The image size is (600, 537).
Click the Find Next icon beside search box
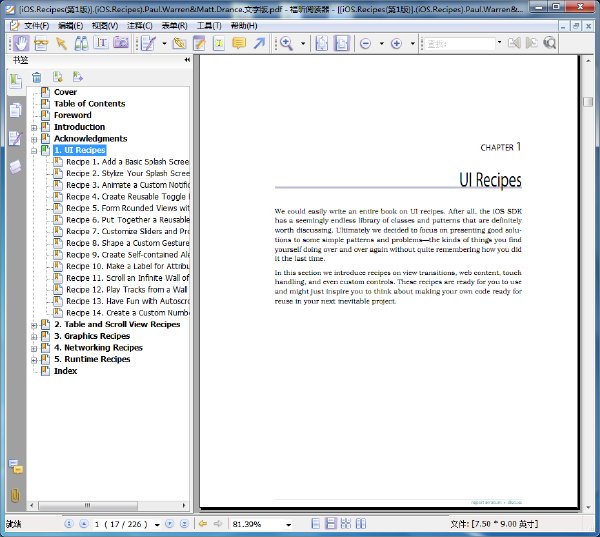tap(532, 43)
